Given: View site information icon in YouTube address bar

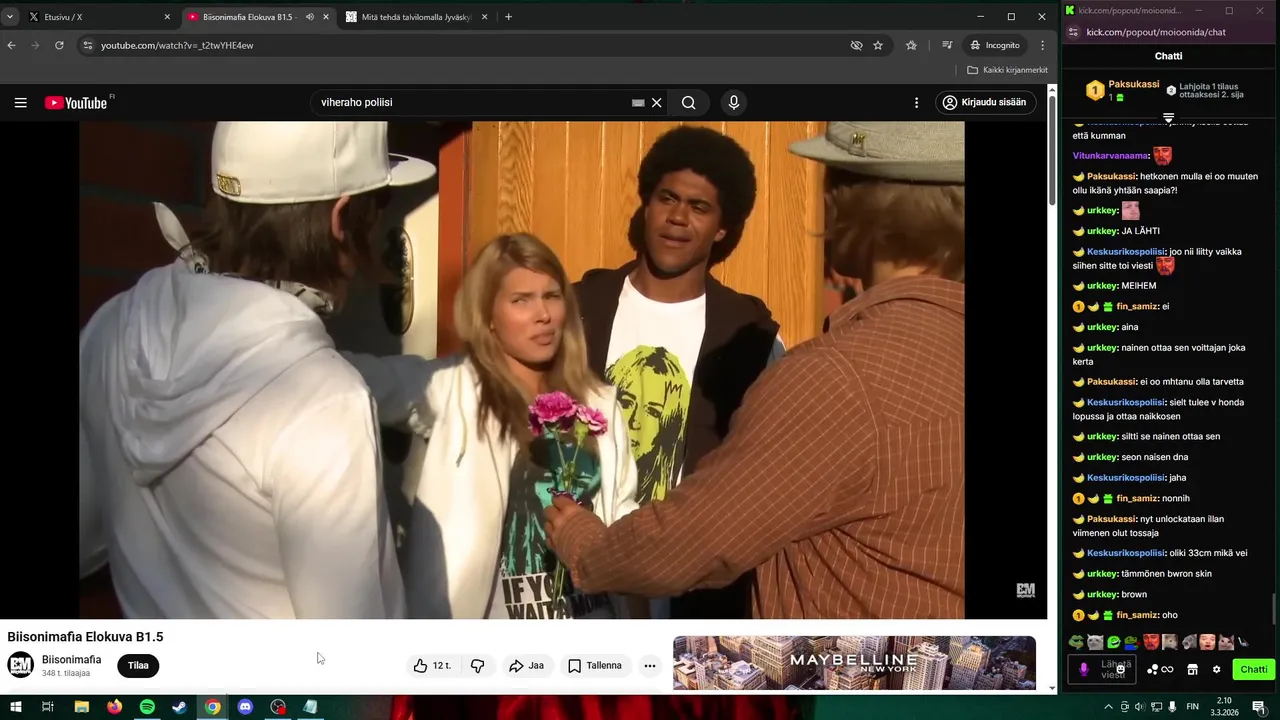Looking at the screenshot, I should pyautogui.click(x=88, y=45).
